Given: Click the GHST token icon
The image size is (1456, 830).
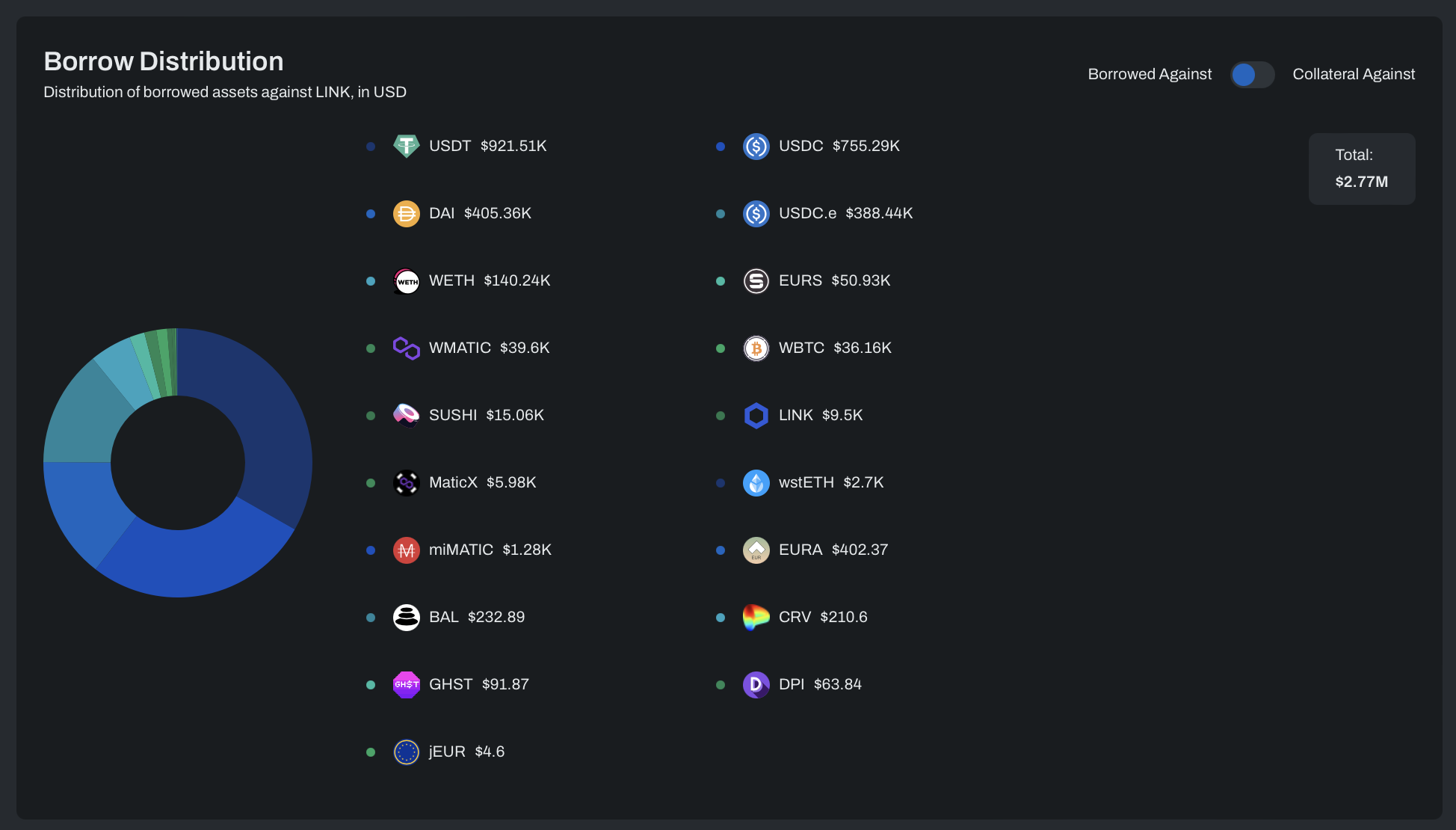Looking at the screenshot, I should tap(406, 685).
